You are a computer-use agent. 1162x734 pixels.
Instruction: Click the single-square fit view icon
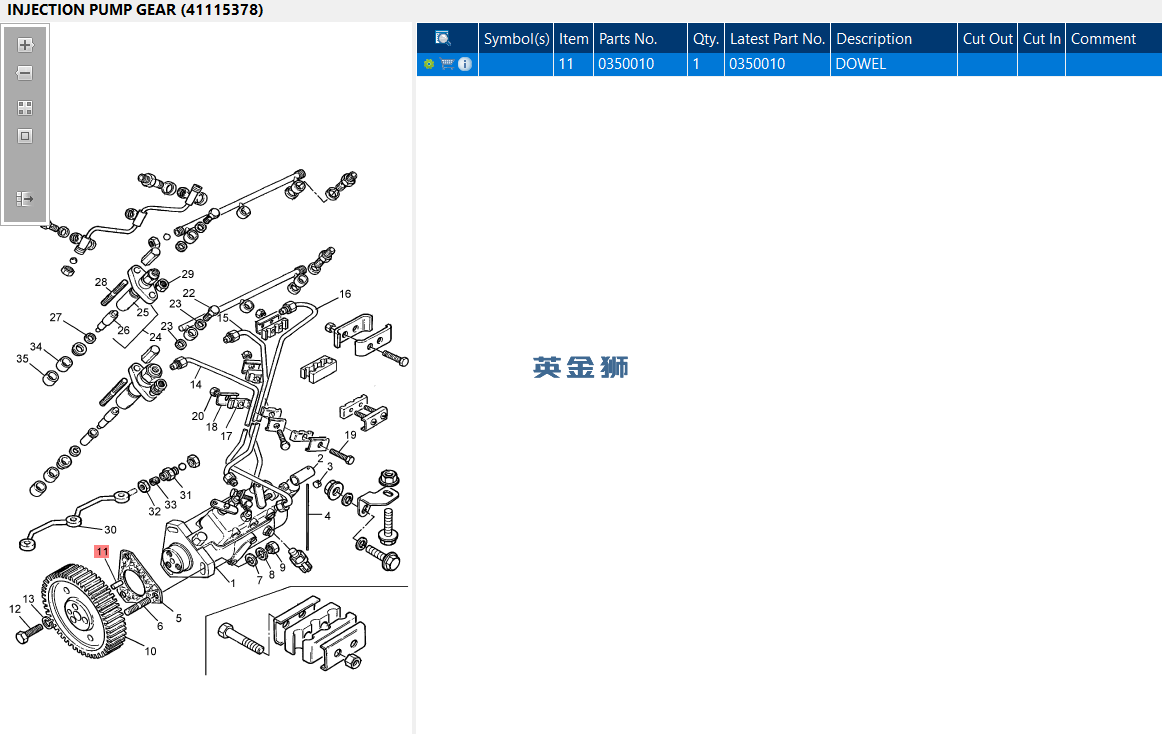click(x=25, y=136)
